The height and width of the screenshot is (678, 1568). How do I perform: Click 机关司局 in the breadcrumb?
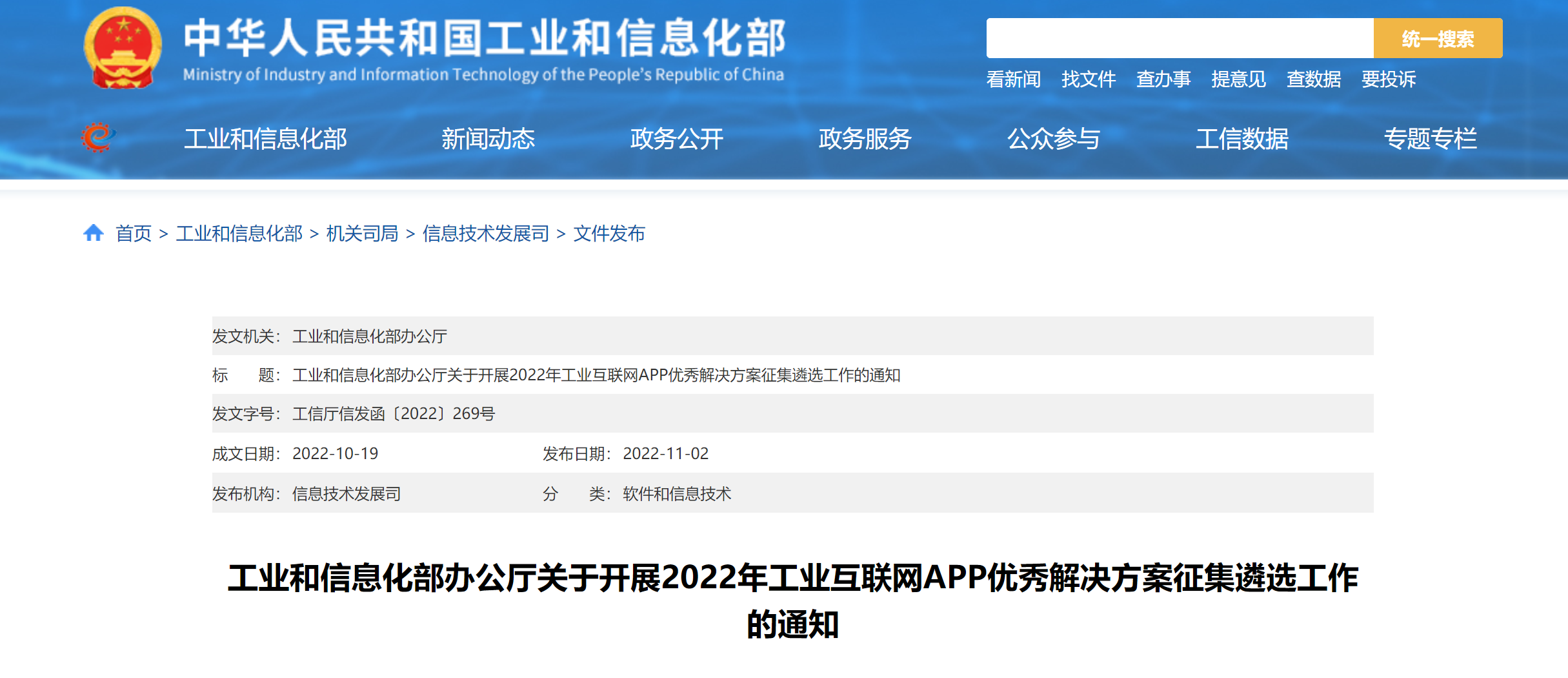pos(363,233)
